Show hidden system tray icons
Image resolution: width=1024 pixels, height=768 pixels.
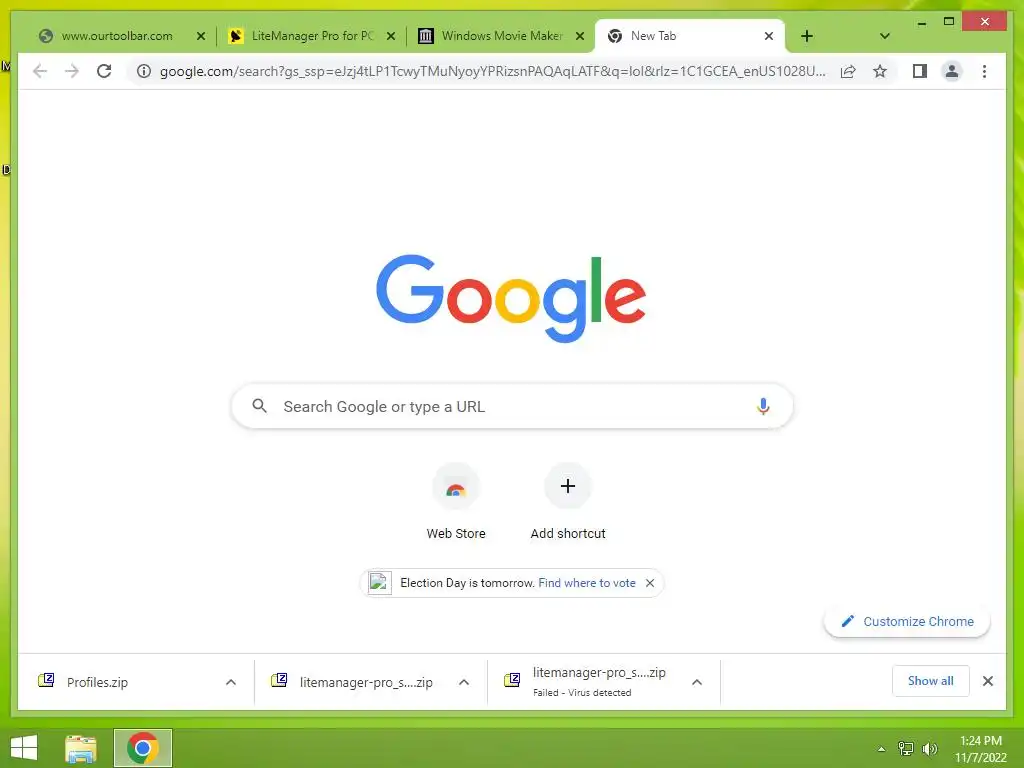click(x=881, y=749)
